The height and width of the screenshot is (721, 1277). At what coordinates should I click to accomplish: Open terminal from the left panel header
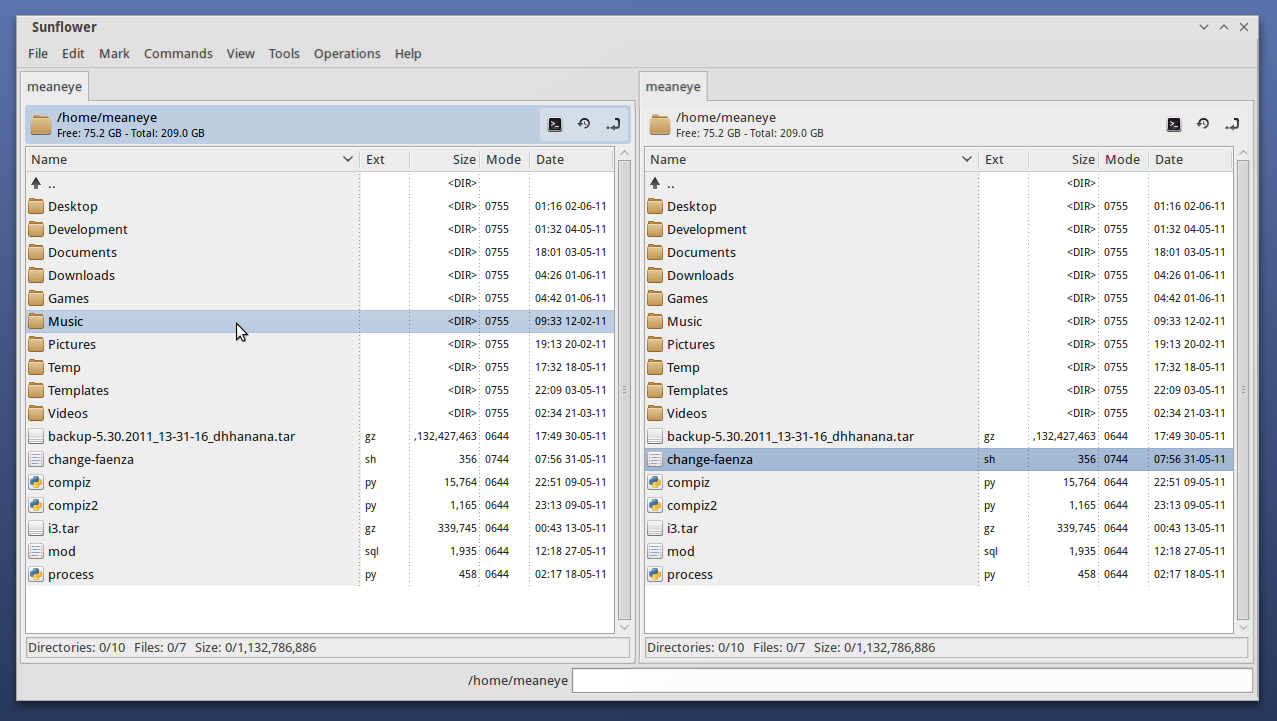click(x=555, y=125)
